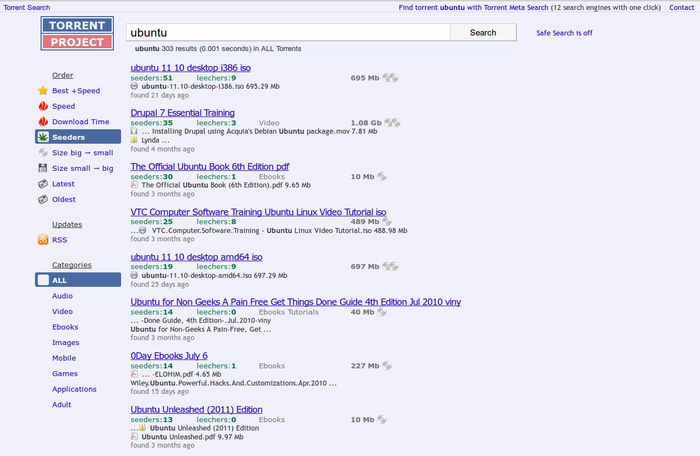The width and height of the screenshot is (700, 456).
Task: Click the disc icon beside The Official Ubuntu Book size
Action: tap(382, 176)
